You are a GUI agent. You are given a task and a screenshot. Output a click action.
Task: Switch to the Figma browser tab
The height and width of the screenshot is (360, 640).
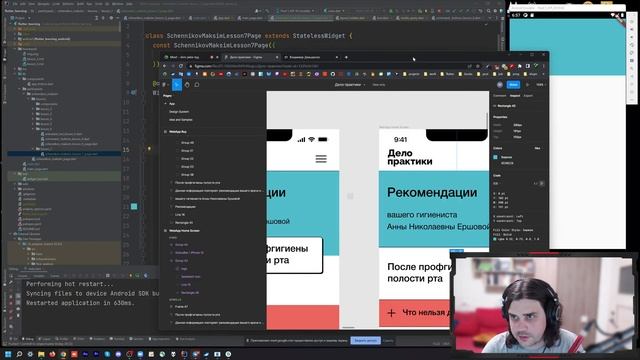(250, 57)
